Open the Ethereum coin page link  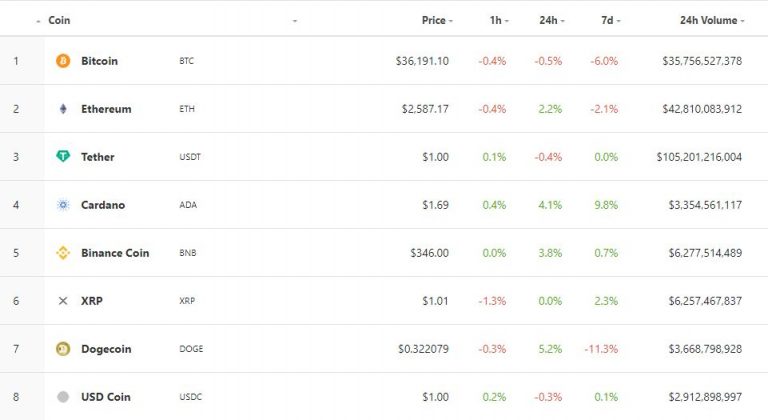coord(106,109)
